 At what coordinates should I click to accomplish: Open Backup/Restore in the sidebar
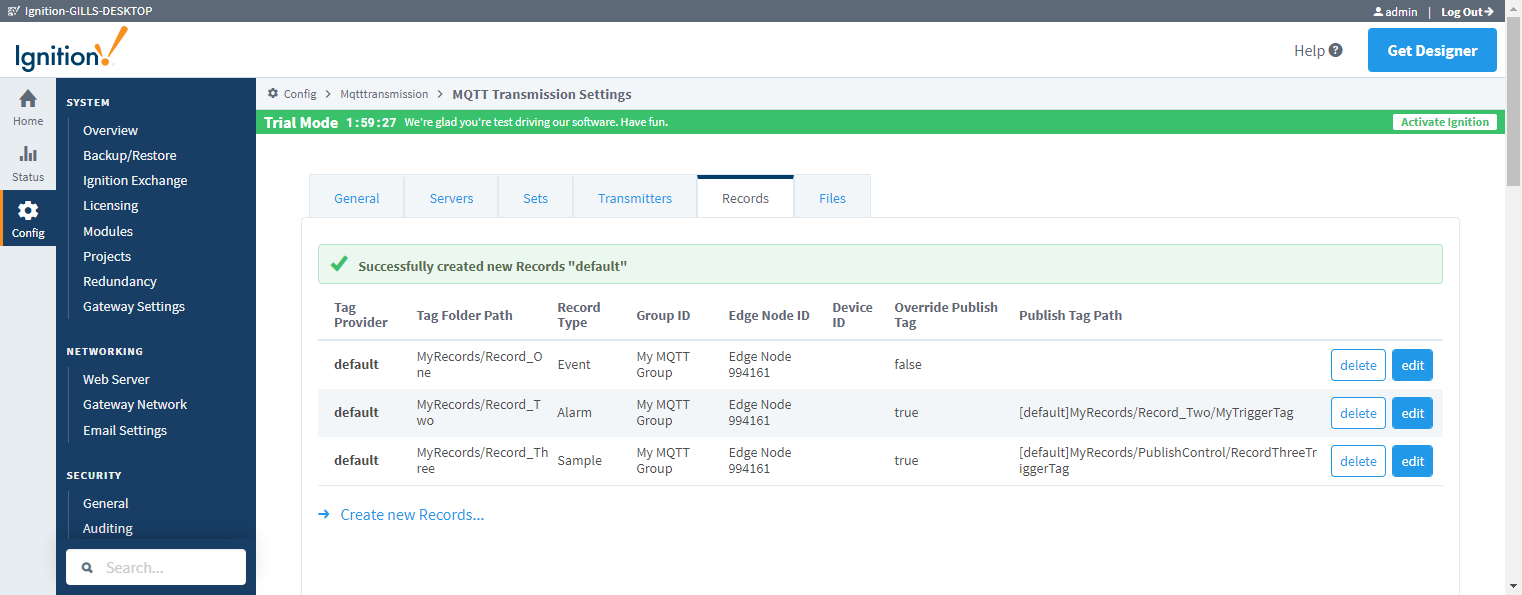click(130, 155)
